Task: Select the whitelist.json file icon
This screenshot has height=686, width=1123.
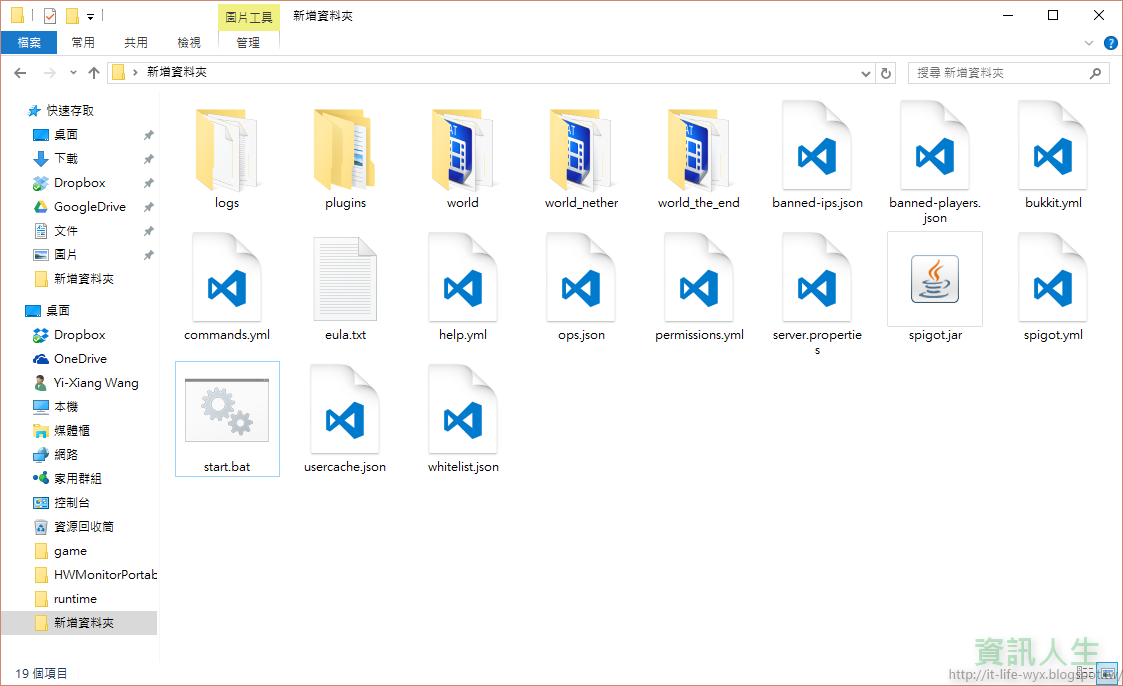Action: point(463,410)
